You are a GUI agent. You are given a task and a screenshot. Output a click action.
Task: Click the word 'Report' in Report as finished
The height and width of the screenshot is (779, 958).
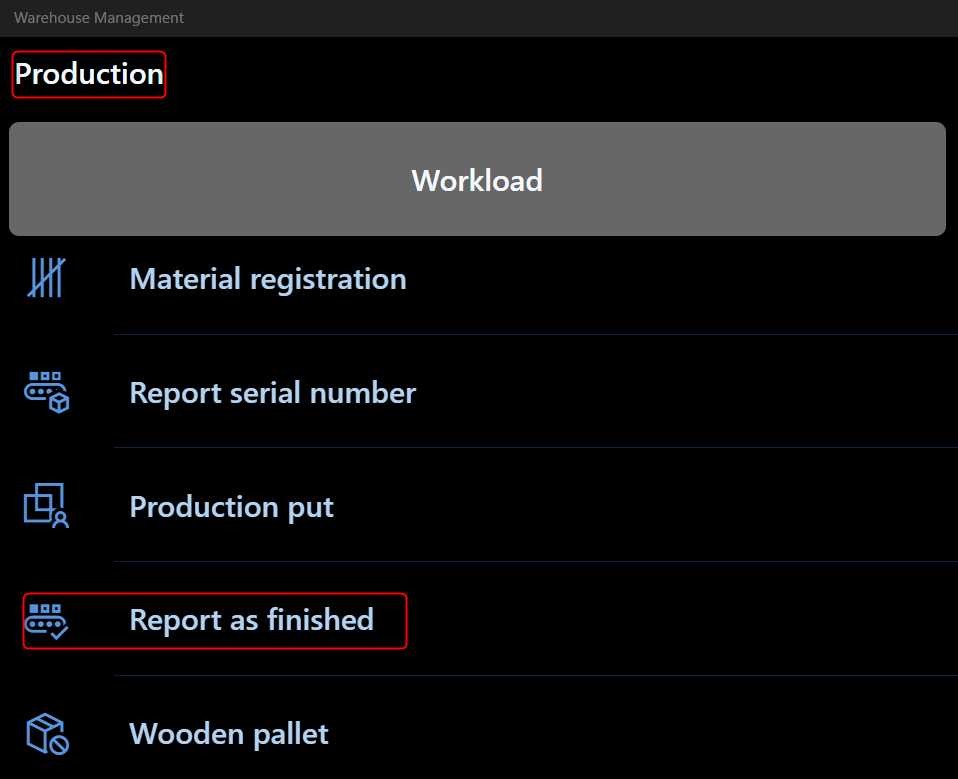click(176, 620)
